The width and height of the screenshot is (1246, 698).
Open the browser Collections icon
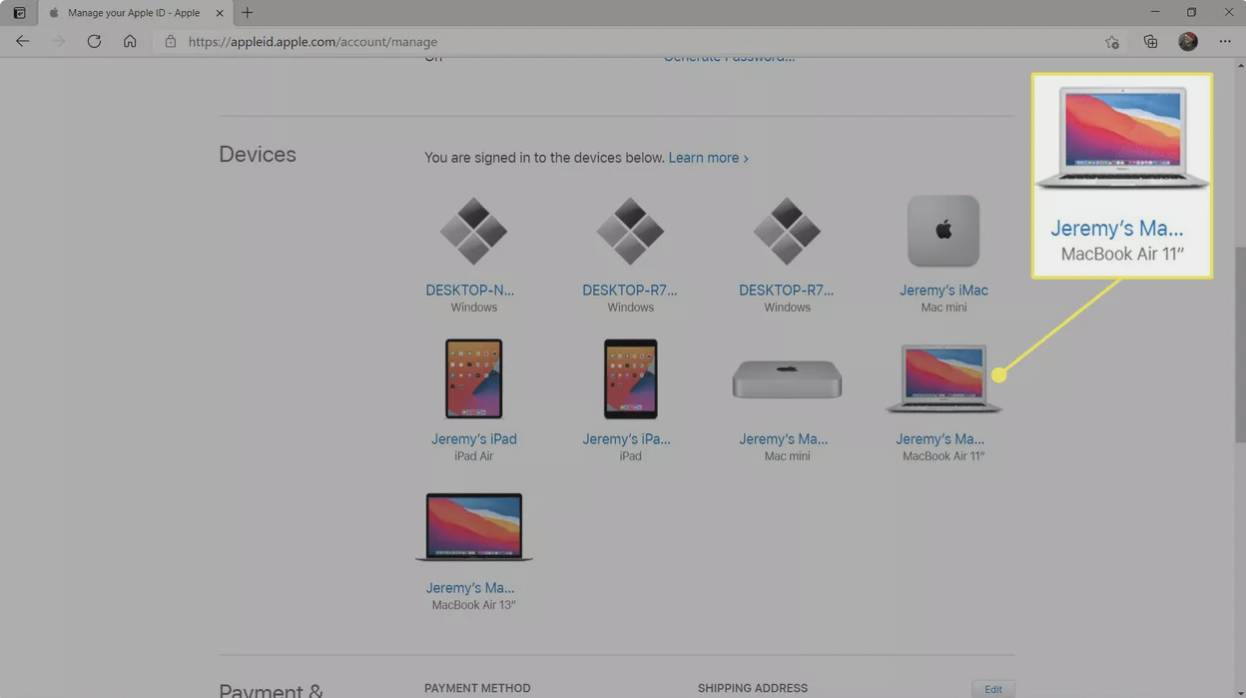1150,42
